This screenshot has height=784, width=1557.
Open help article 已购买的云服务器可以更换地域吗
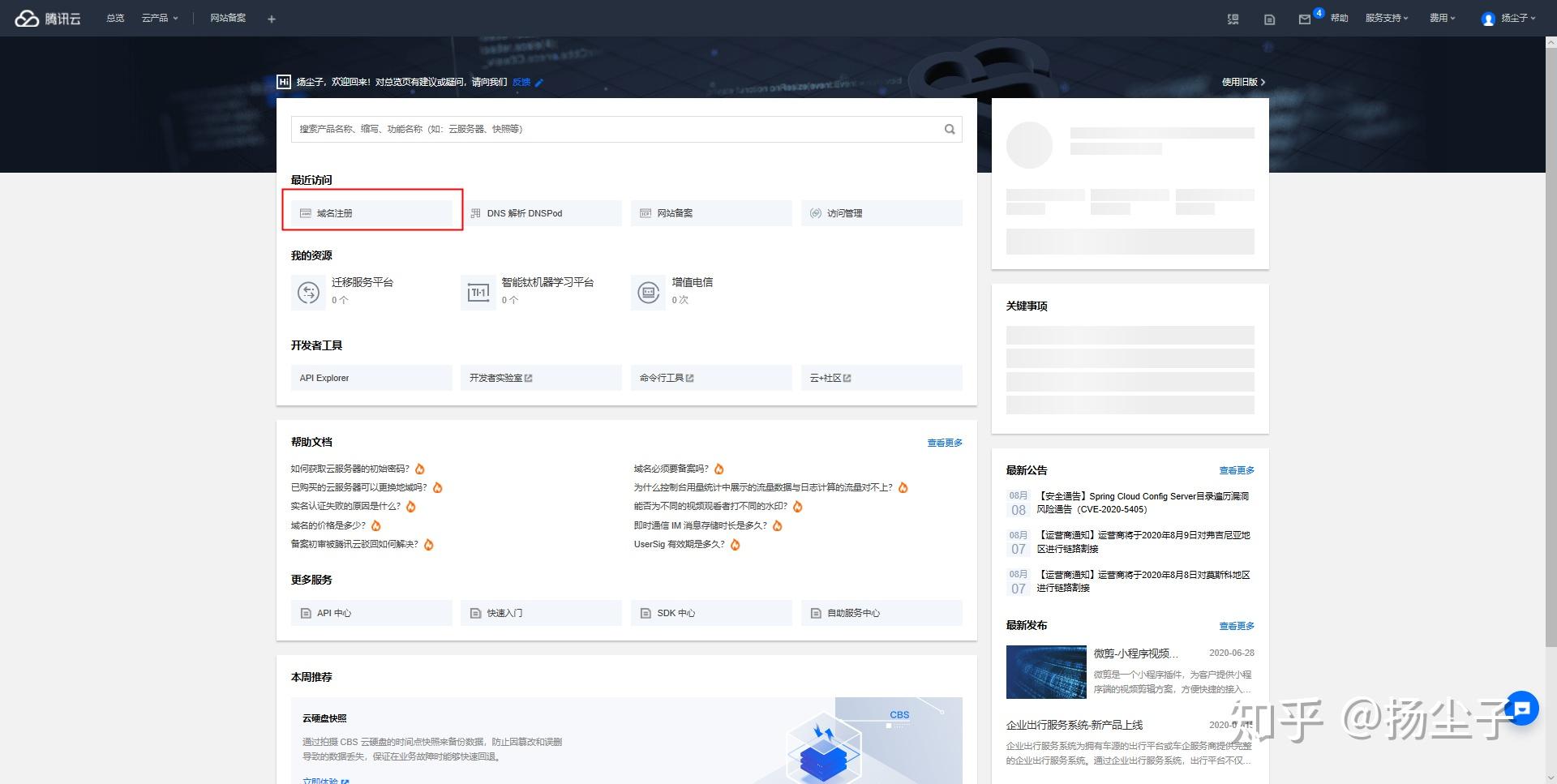[358, 487]
